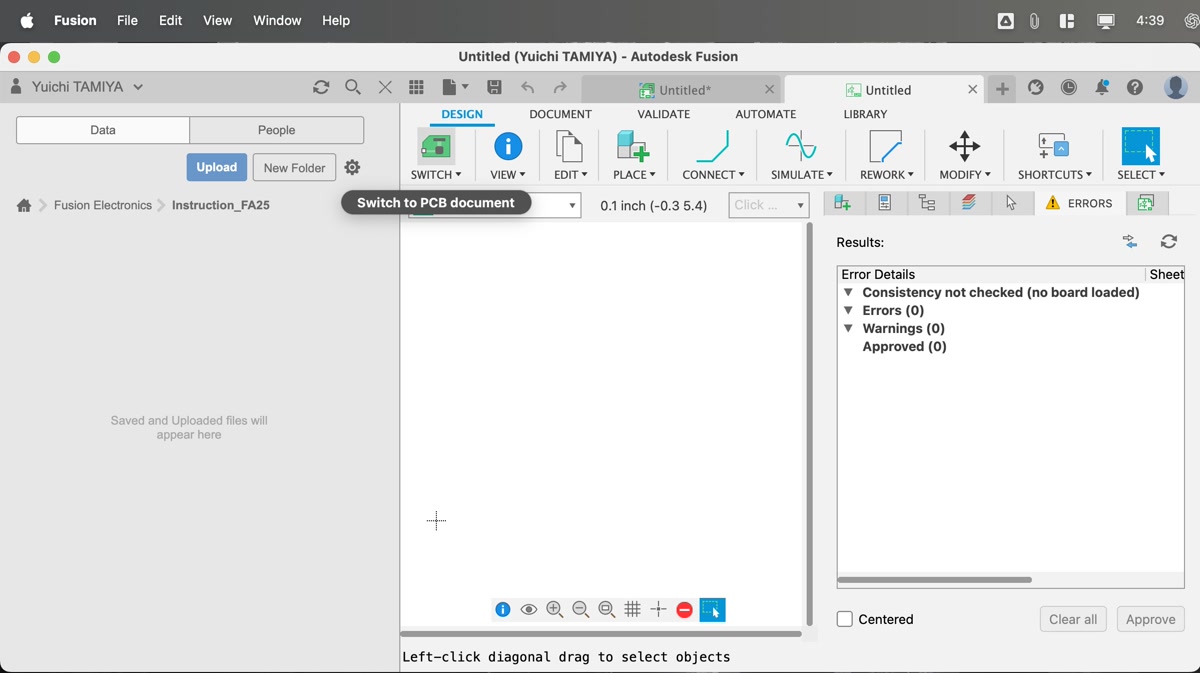
Task: Select the Modify move arrows icon
Action: tap(965, 147)
